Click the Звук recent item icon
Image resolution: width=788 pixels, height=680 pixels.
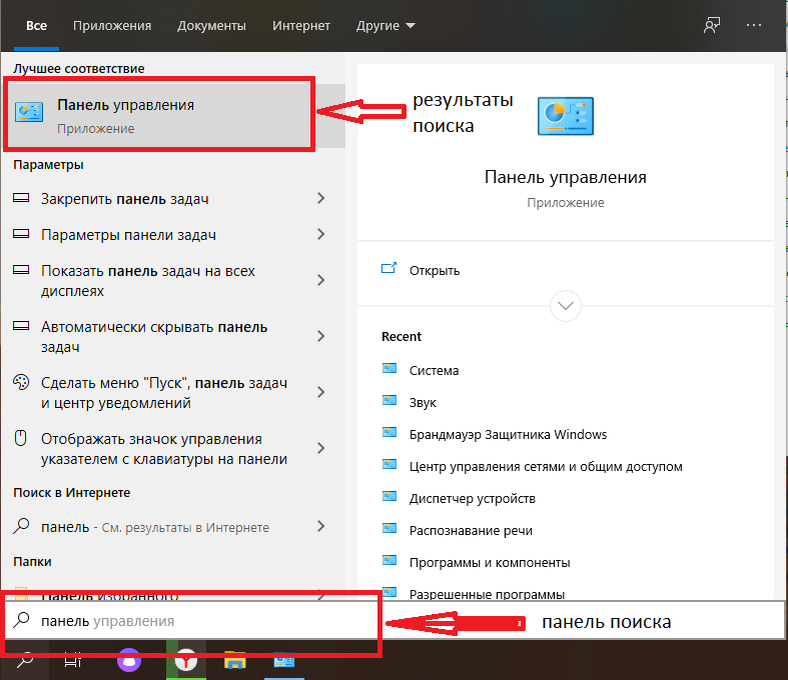point(389,401)
